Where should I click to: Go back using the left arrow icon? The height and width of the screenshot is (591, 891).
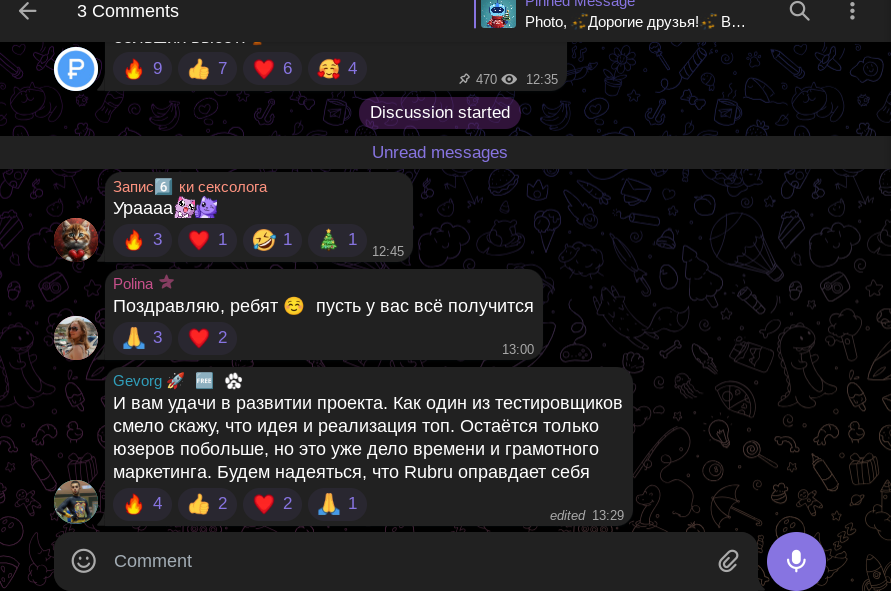click(27, 11)
